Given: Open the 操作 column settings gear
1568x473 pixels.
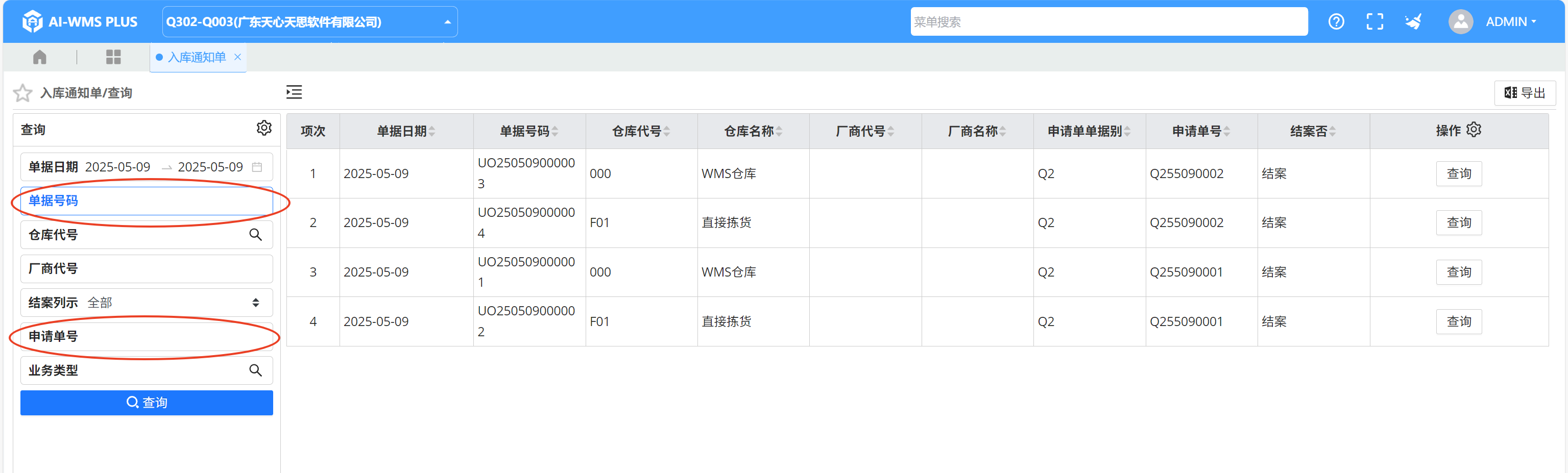Looking at the screenshot, I should coord(1474,130).
